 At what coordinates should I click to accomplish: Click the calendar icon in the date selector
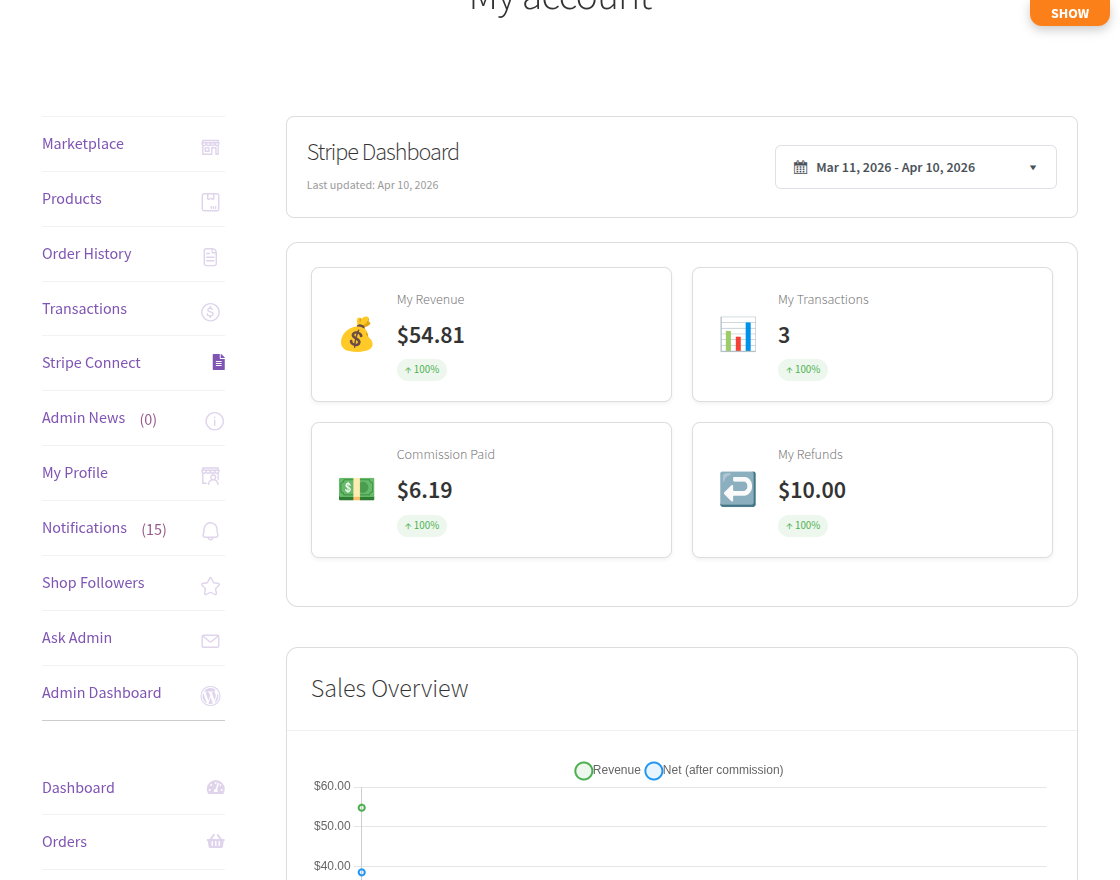799,166
